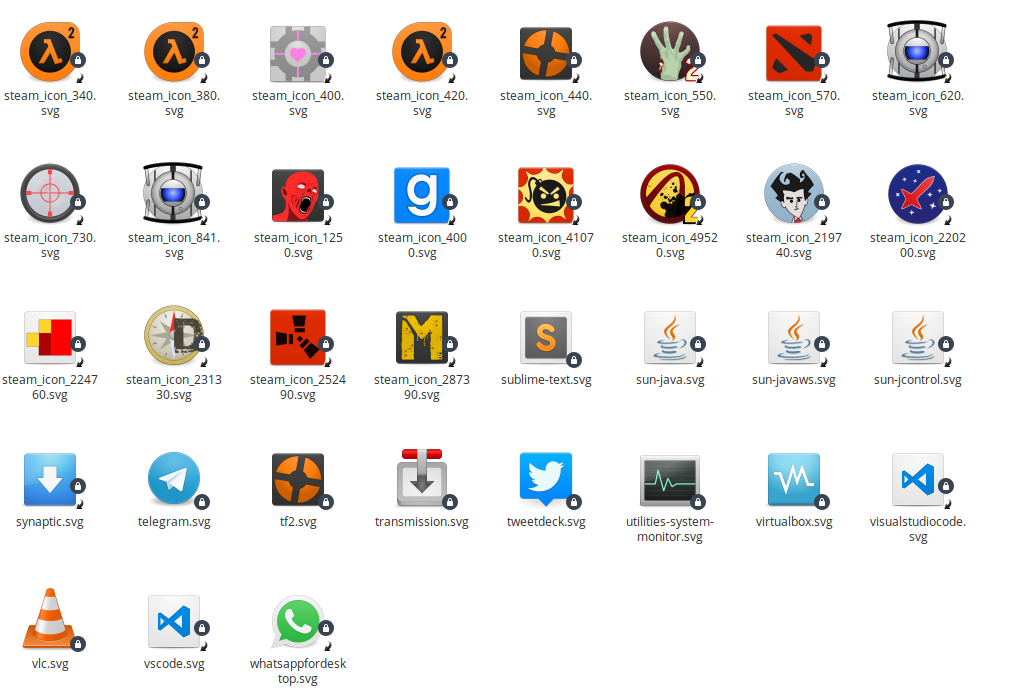Click the 'steam_icon_550.svg' file name text
Screen dimensions: 1025x690
(670, 103)
